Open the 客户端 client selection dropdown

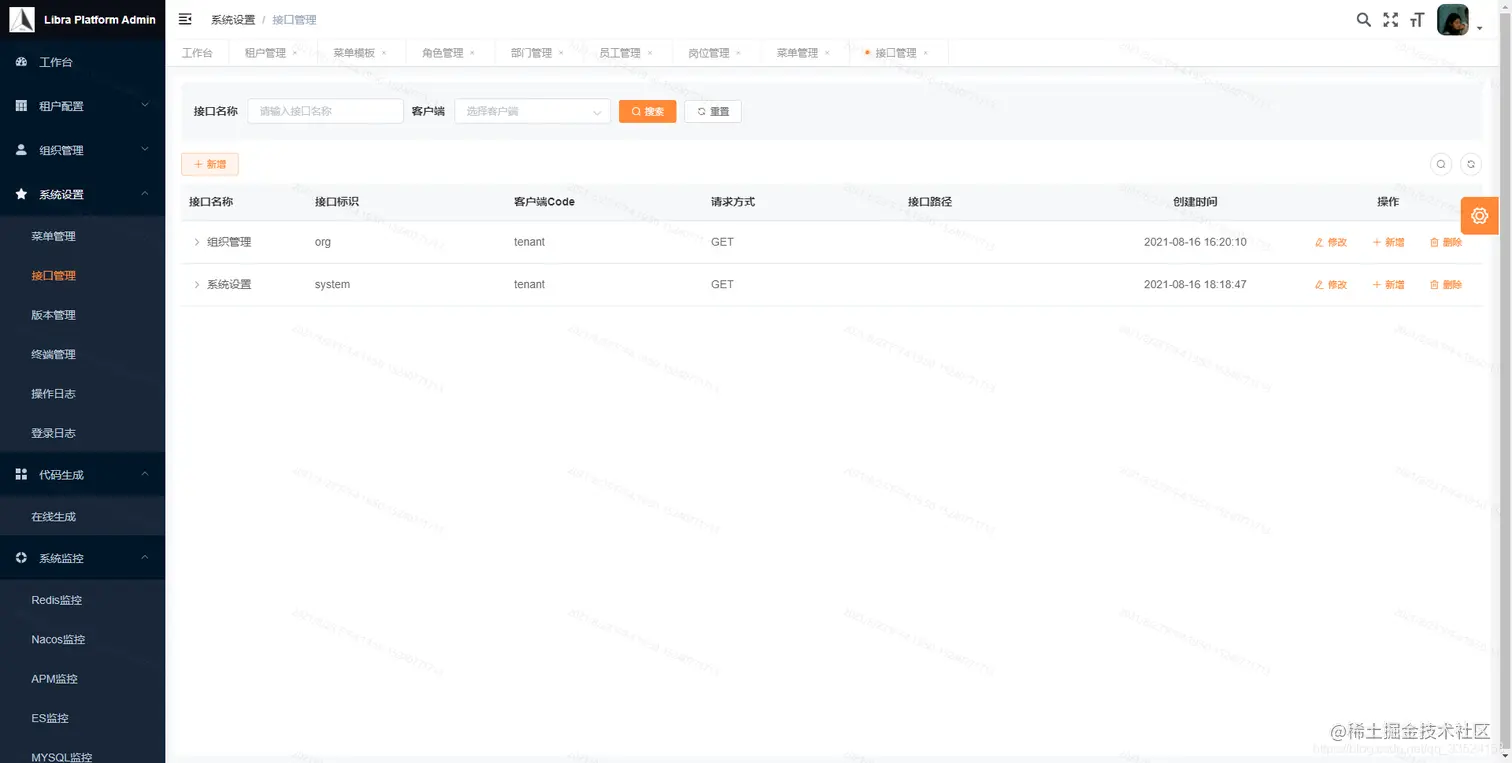pos(531,111)
